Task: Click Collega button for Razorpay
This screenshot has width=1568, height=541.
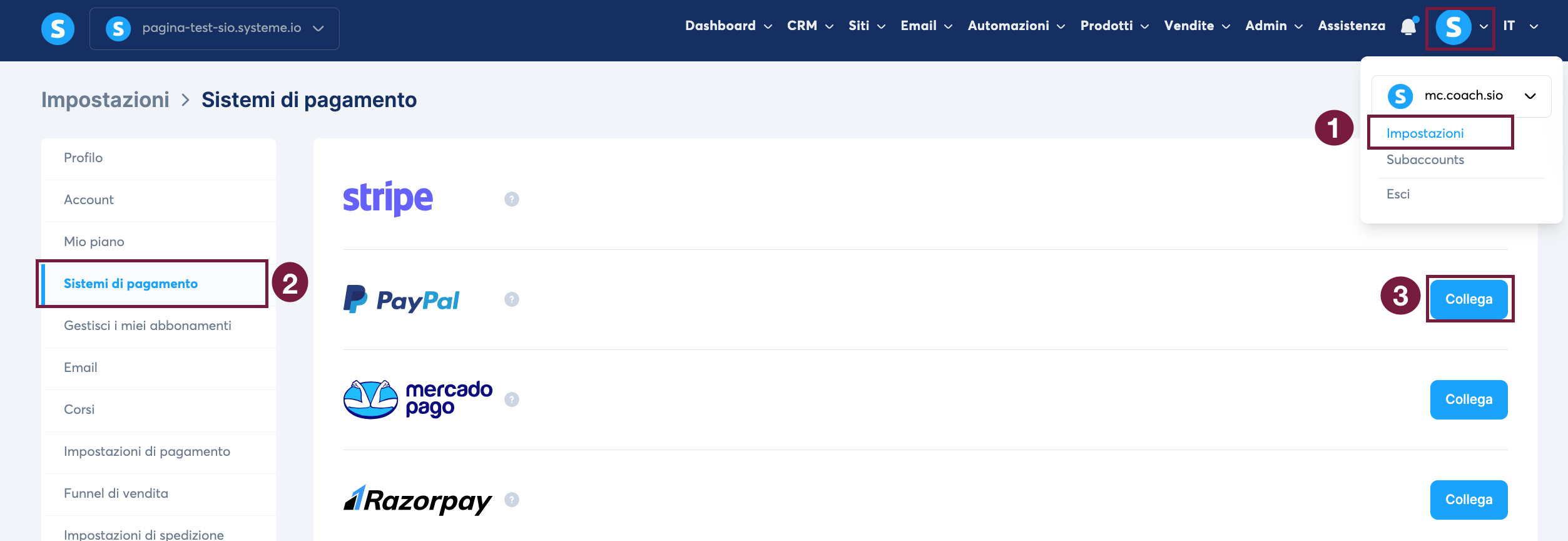Action: [x=1469, y=500]
